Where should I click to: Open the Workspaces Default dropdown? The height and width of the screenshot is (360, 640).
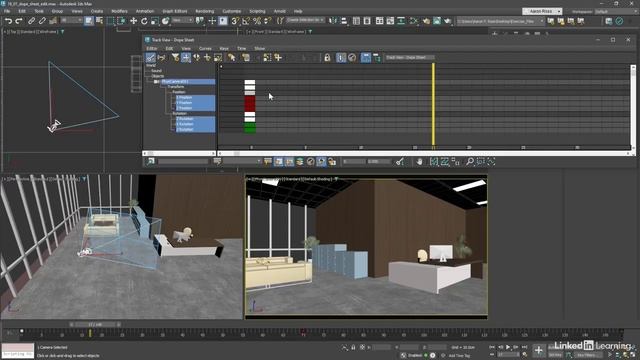[x=616, y=11]
